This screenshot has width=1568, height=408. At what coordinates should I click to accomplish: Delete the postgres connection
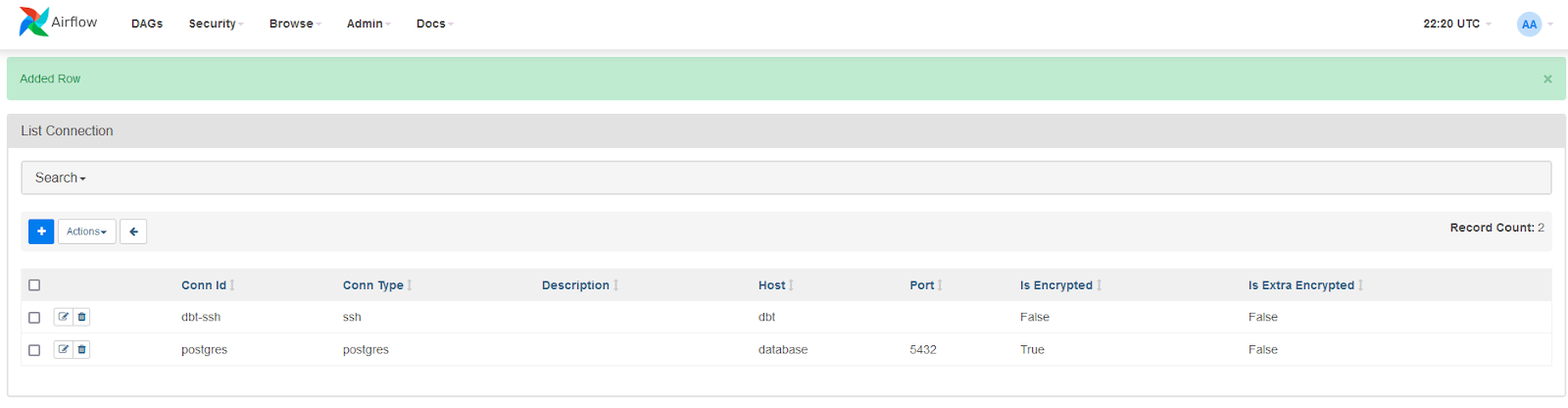[82, 349]
